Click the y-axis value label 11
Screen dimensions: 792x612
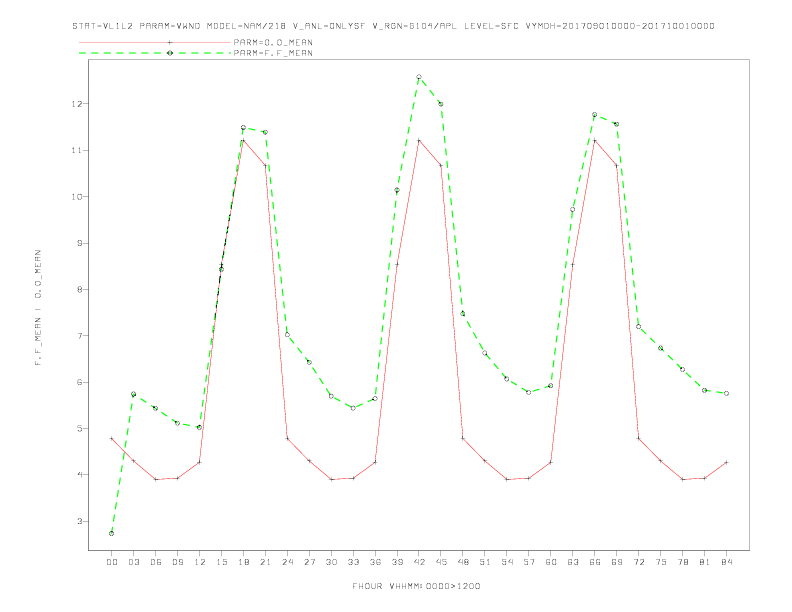point(77,150)
